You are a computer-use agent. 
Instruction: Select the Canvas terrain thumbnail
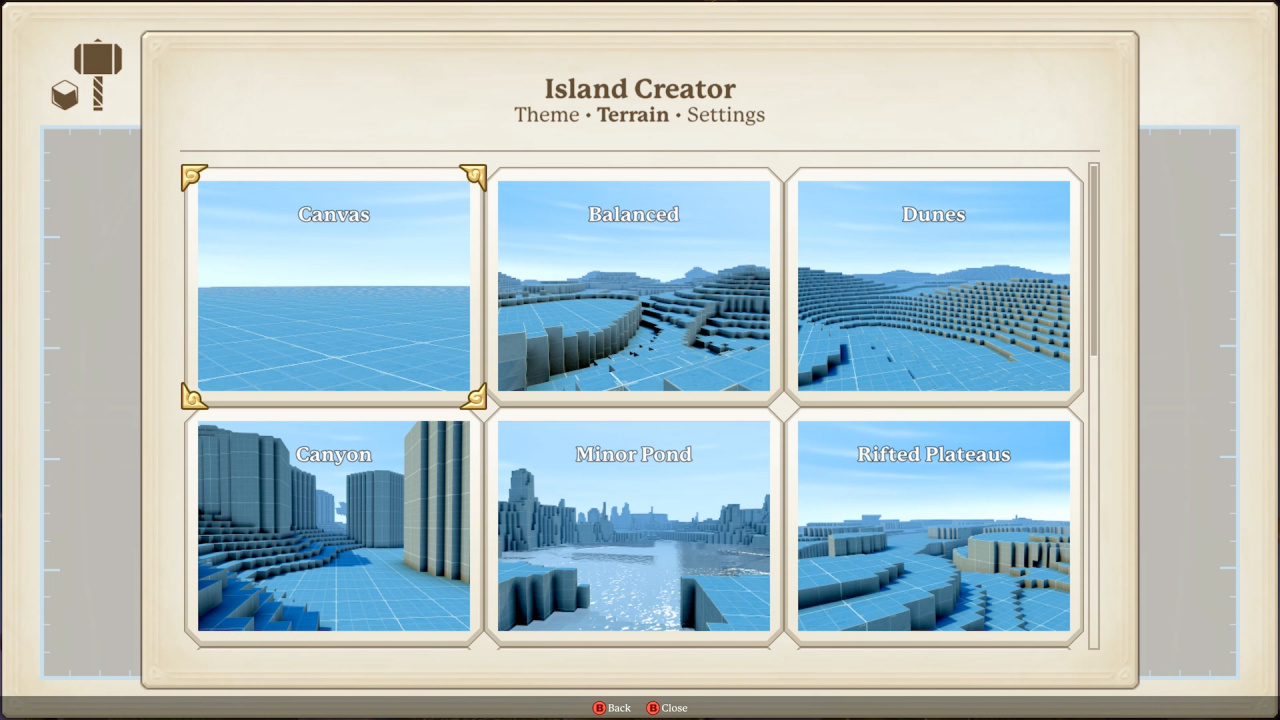[x=334, y=286]
